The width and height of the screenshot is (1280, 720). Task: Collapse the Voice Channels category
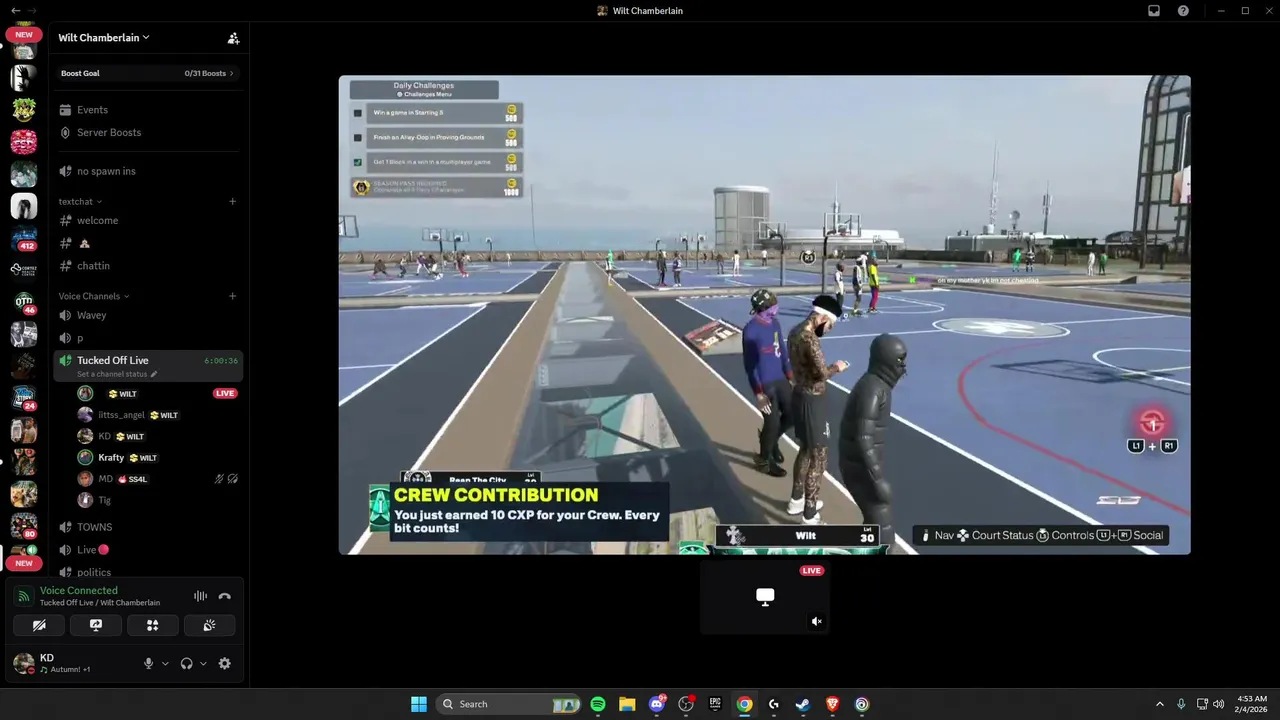[94, 296]
